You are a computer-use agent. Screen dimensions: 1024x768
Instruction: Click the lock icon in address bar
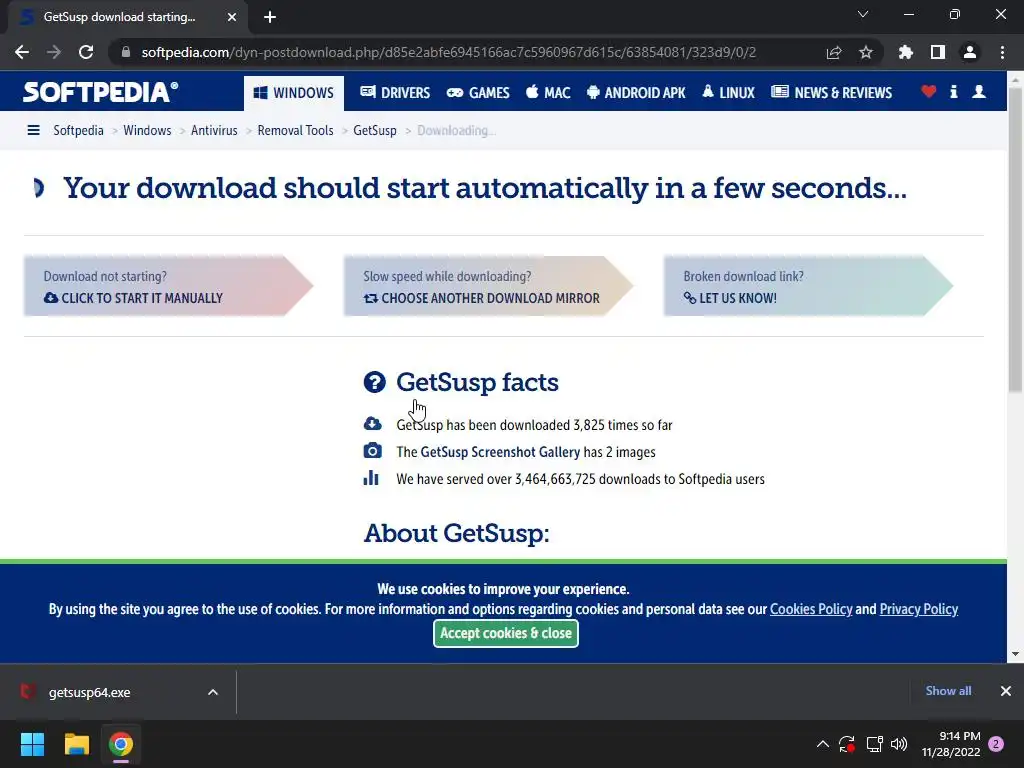[126, 52]
